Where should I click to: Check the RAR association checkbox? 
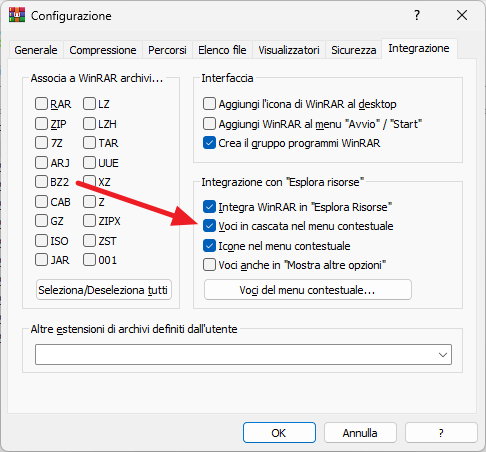click(x=41, y=104)
